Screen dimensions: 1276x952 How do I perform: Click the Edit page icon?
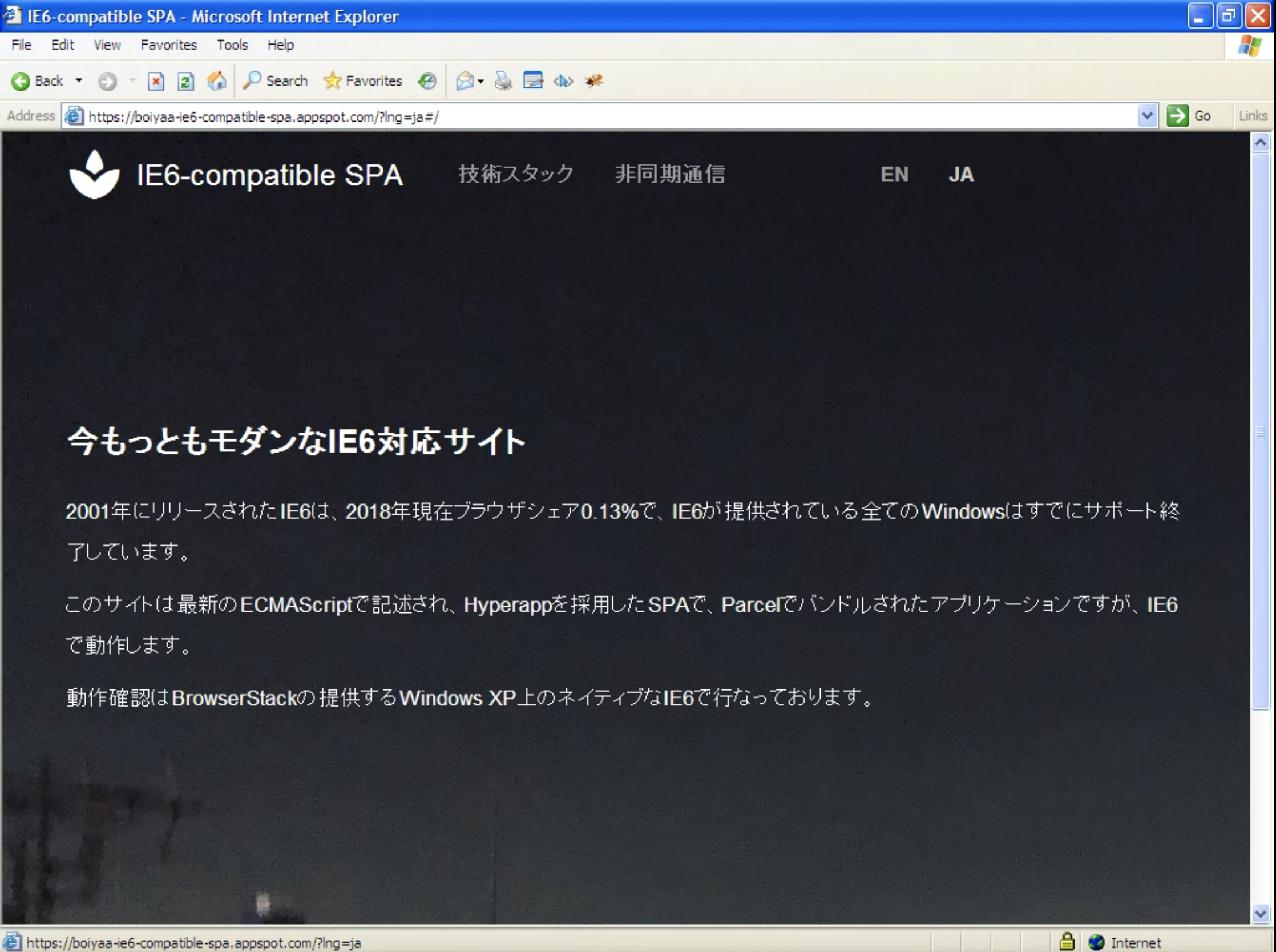(x=533, y=80)
